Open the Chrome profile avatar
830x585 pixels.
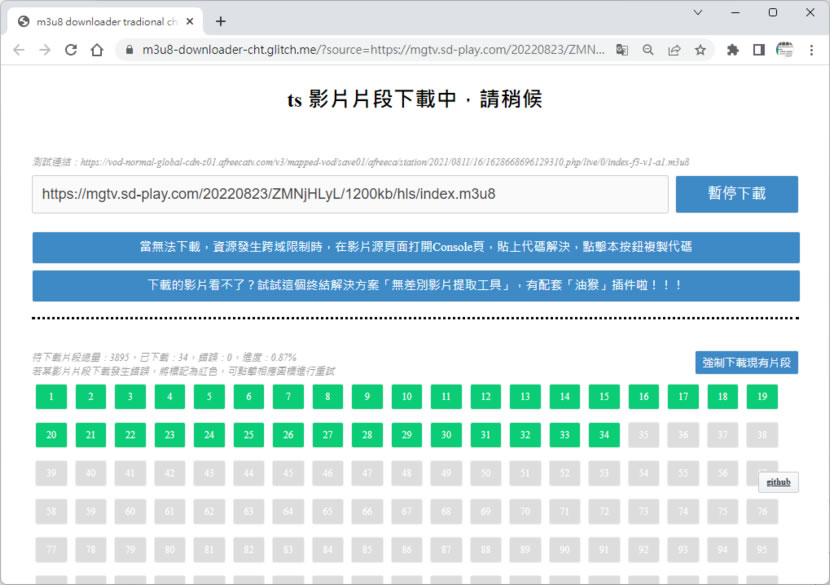[784, 50]
